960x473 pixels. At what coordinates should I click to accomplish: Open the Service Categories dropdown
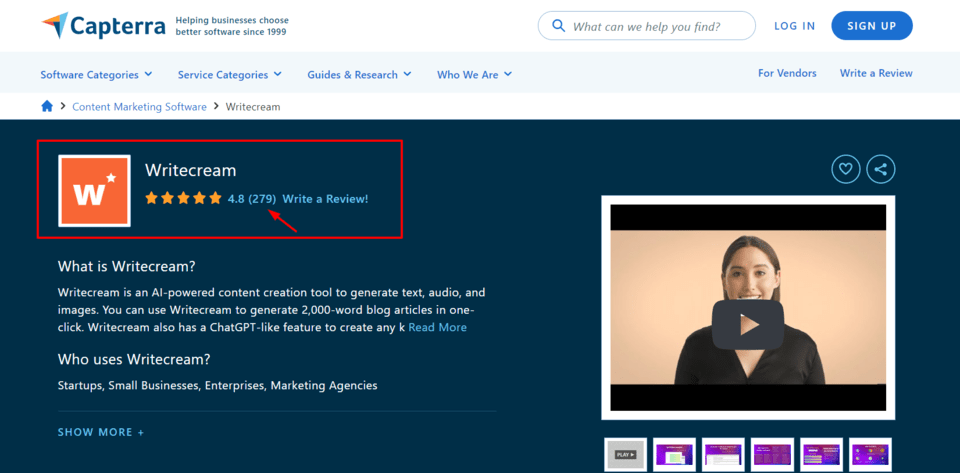pyautogui.click(x=229, y=74)
